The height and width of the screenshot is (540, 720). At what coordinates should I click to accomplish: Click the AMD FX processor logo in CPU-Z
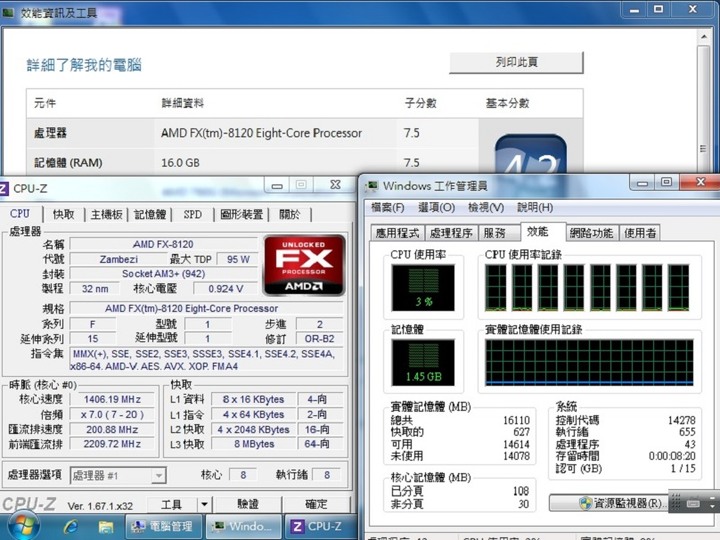point(304,266)
